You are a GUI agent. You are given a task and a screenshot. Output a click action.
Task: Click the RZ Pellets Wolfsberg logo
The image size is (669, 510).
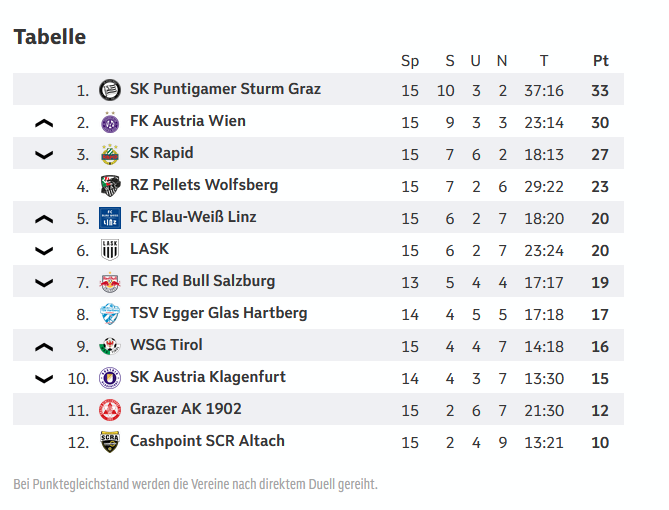coord(110,186)
